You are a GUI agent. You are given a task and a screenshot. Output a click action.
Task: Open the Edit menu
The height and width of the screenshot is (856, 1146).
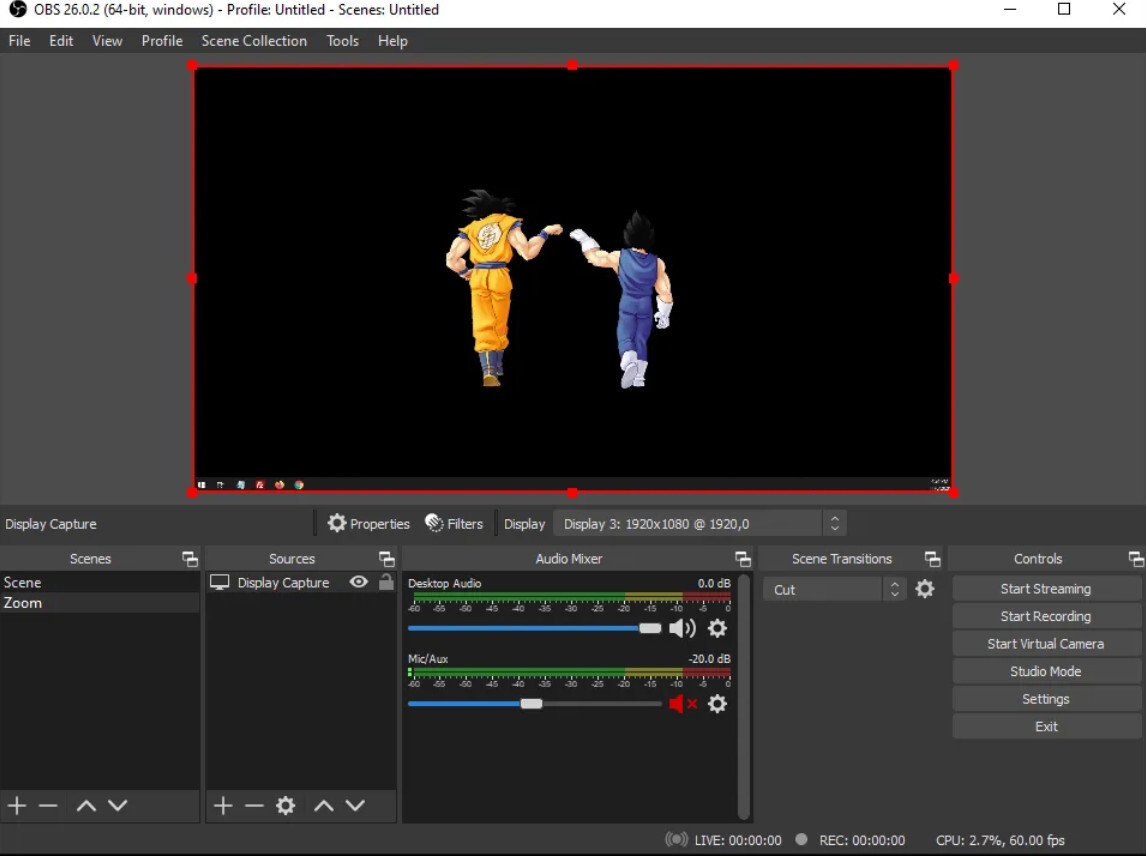[x=61, y=41]
